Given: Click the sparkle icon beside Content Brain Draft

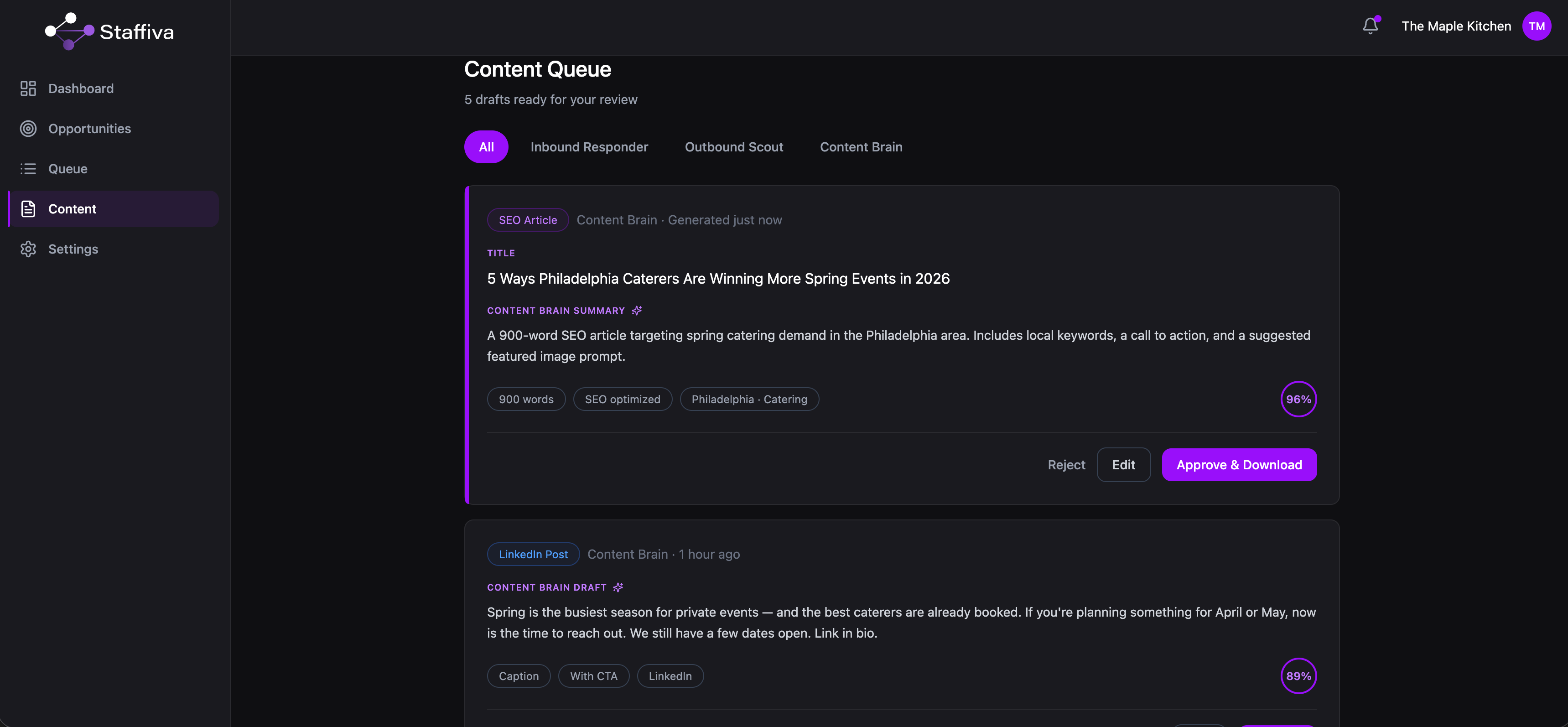Looking at the screenshot, I should pos(618,587).
